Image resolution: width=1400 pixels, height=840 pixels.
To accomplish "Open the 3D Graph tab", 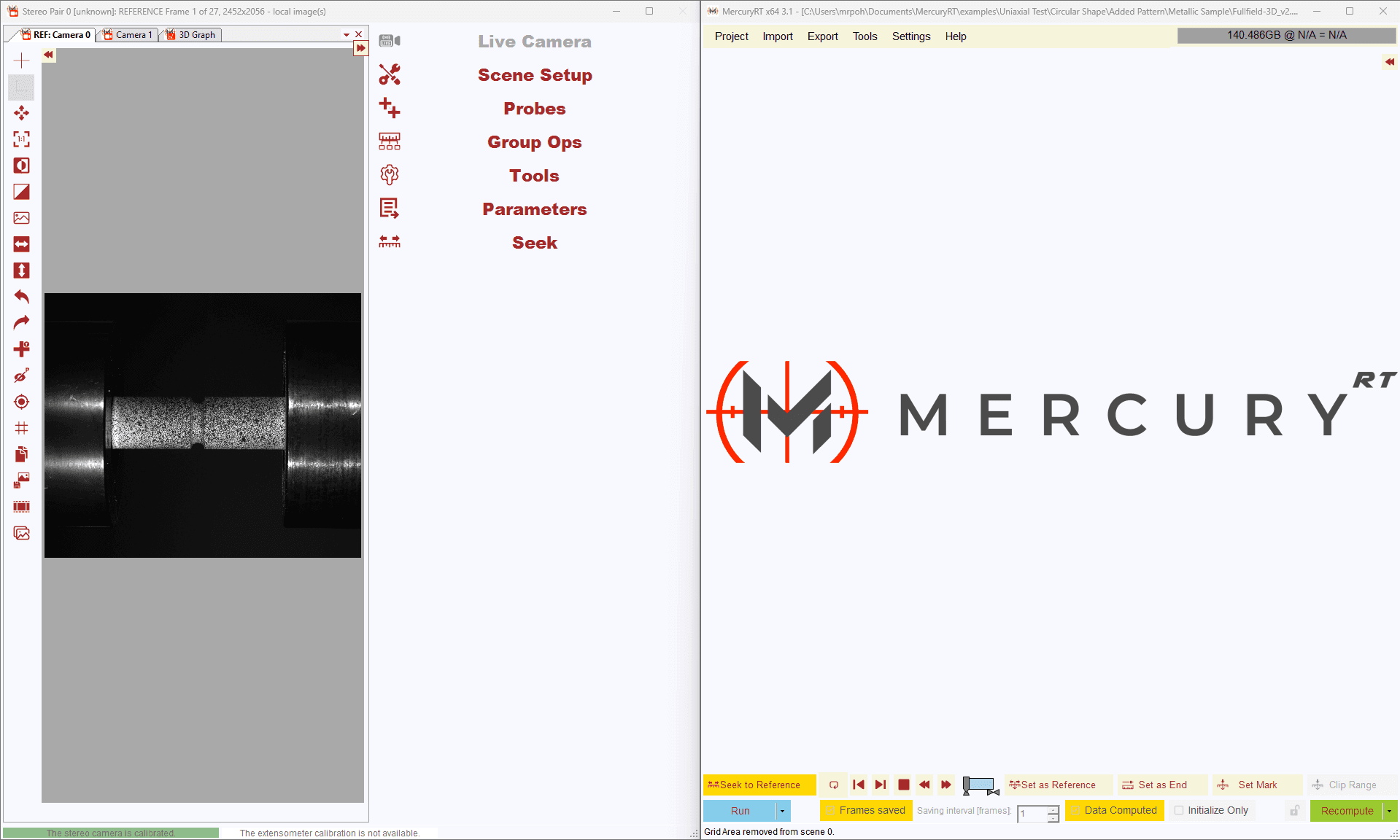I will [x=191, y=35].
